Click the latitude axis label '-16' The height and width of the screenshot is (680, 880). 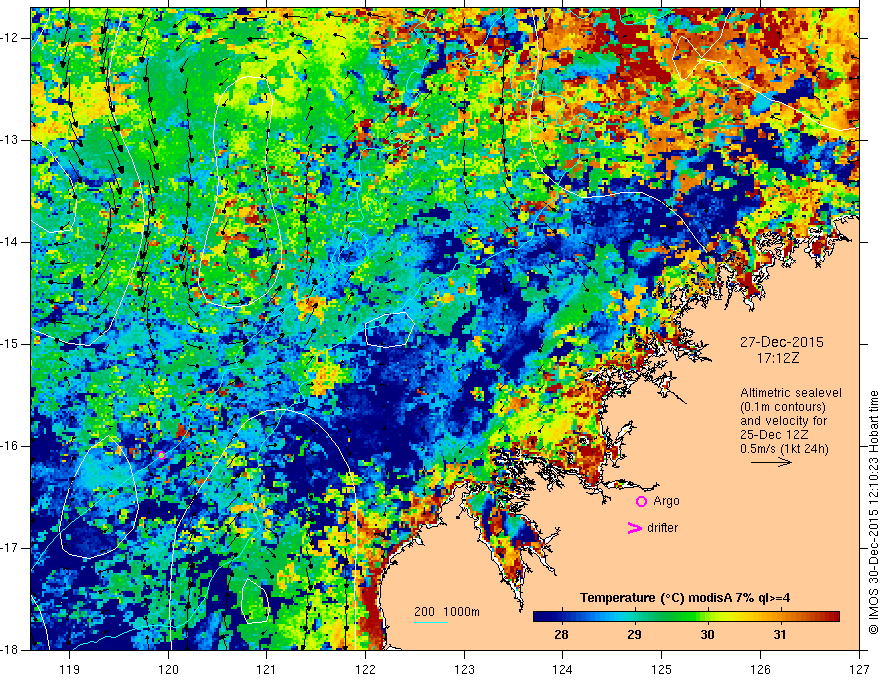point(11,446)
